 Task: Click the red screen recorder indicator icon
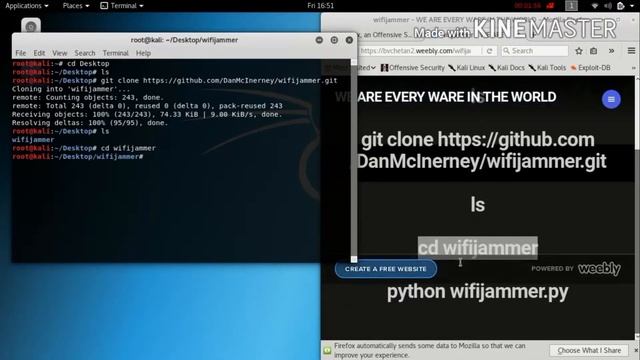[x=550, y=6]
